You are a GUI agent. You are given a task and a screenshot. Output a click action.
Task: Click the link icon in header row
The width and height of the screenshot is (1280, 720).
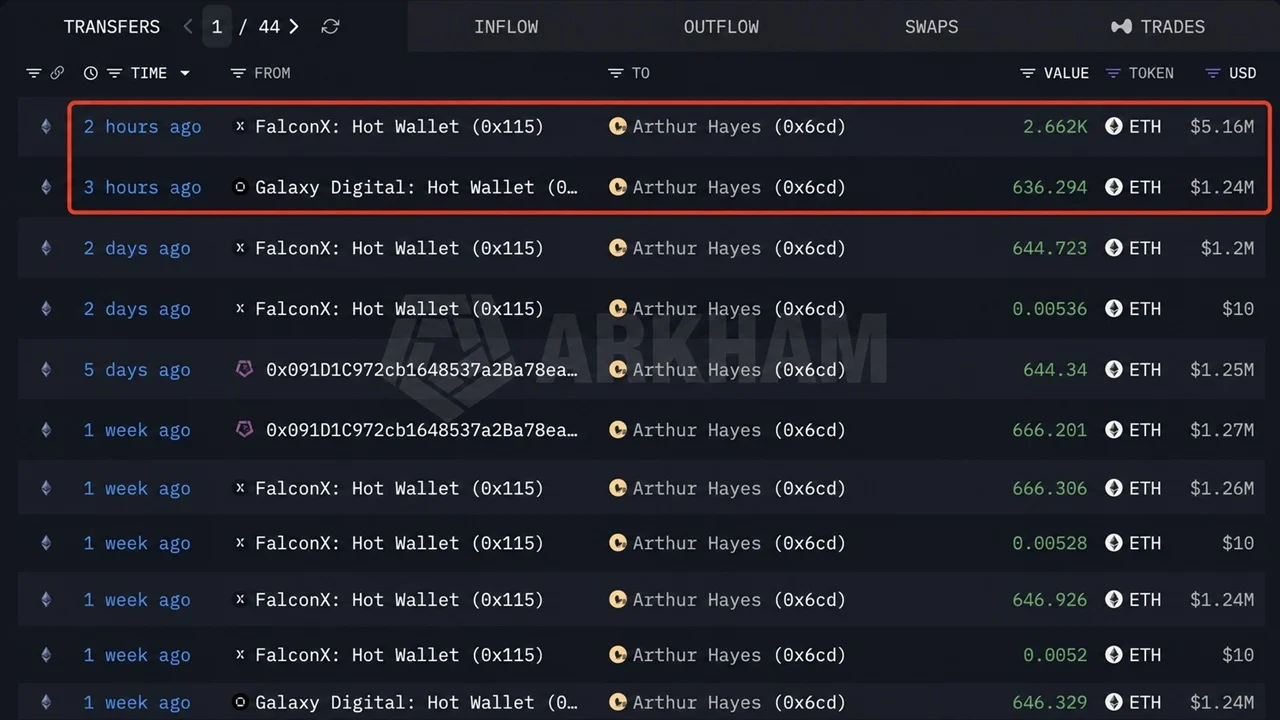coord(57,73)
